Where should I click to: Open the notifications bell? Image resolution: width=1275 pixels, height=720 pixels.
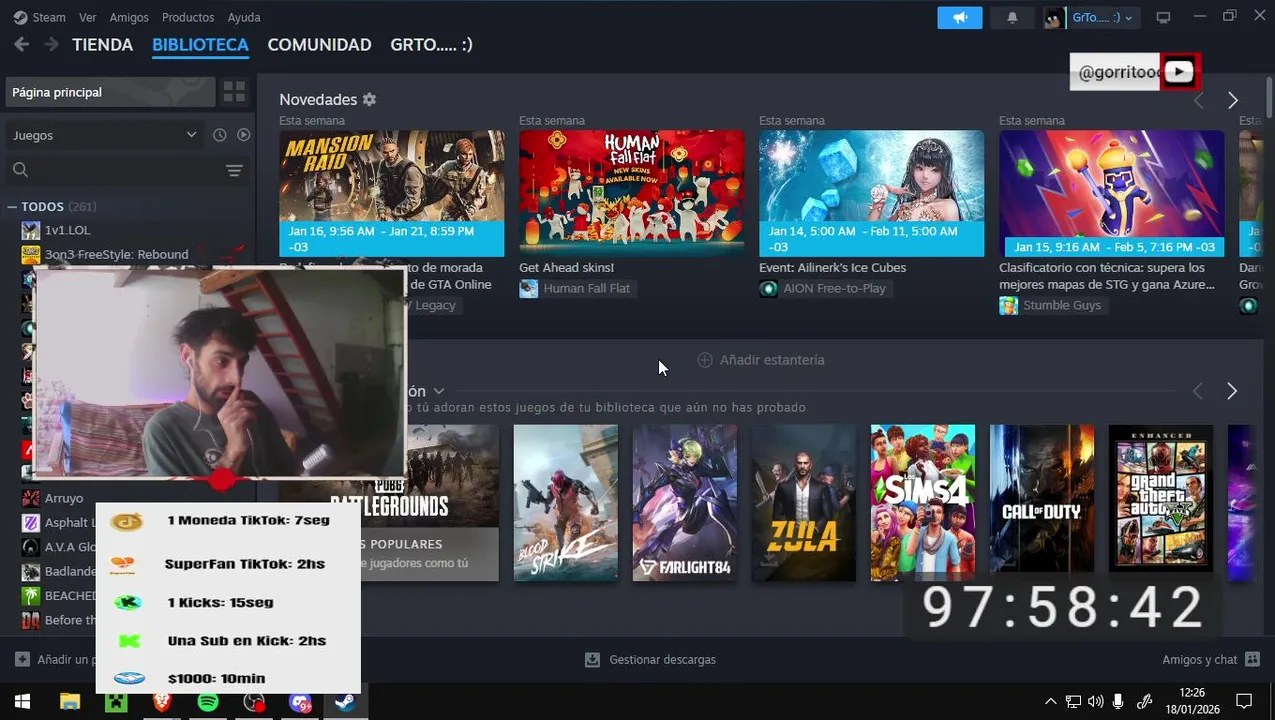click(x=1012, y=17)
